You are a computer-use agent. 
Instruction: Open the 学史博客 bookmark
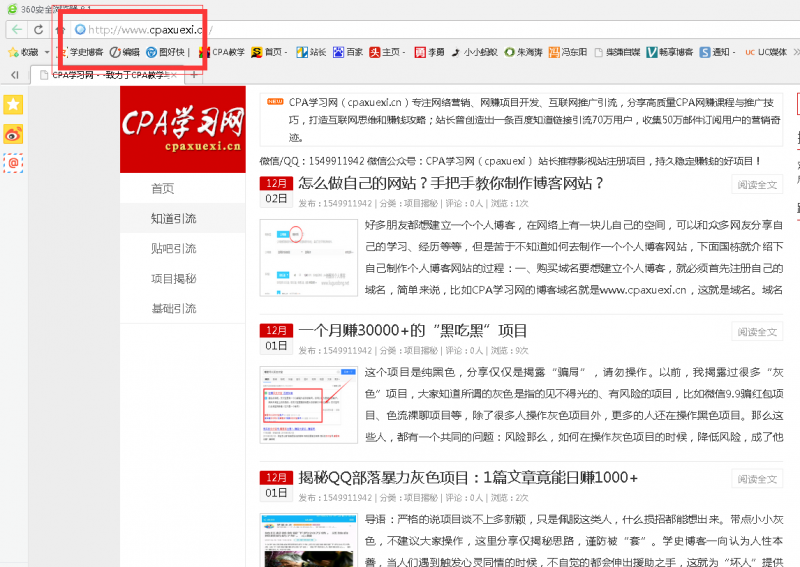pyautogui.click(x=80, y=52)
